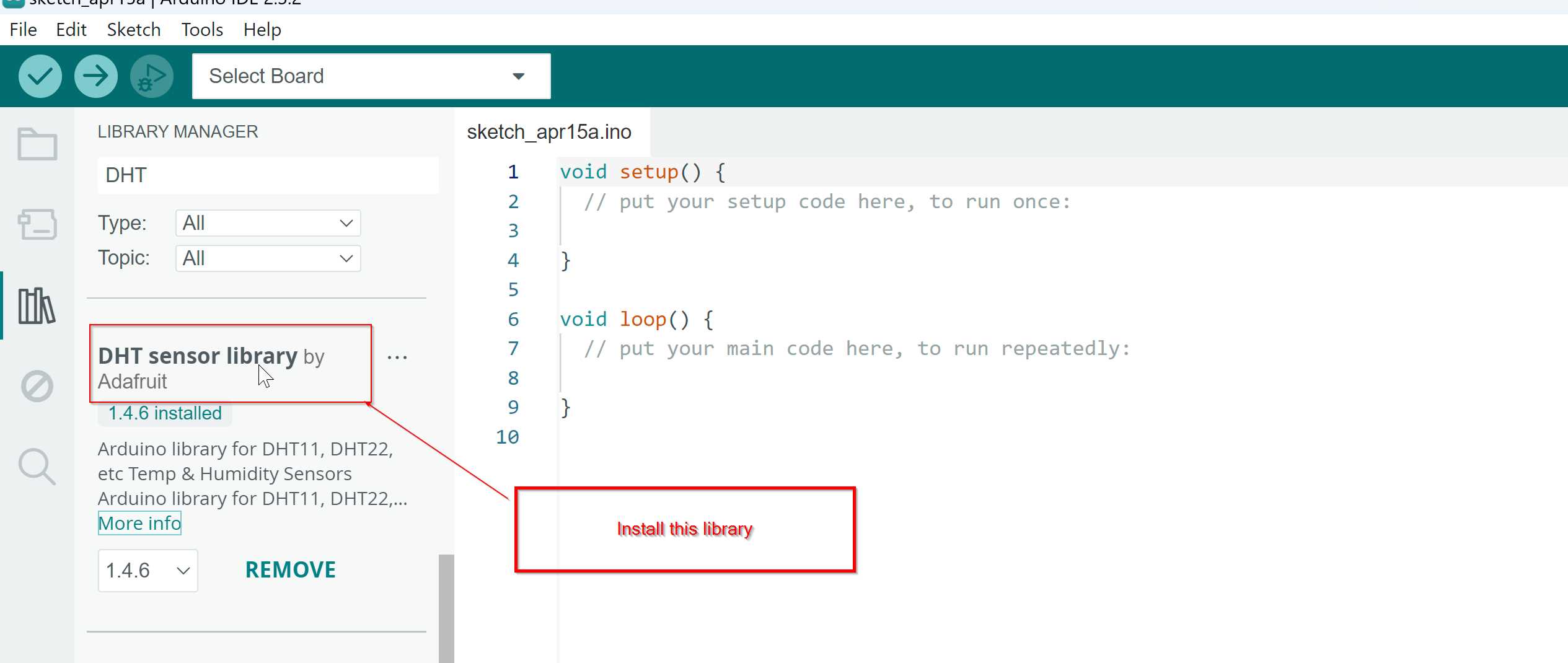Screen dimensions: 1568x663
Task: Open the Tools menu
Action: click(x=202, y=30)
